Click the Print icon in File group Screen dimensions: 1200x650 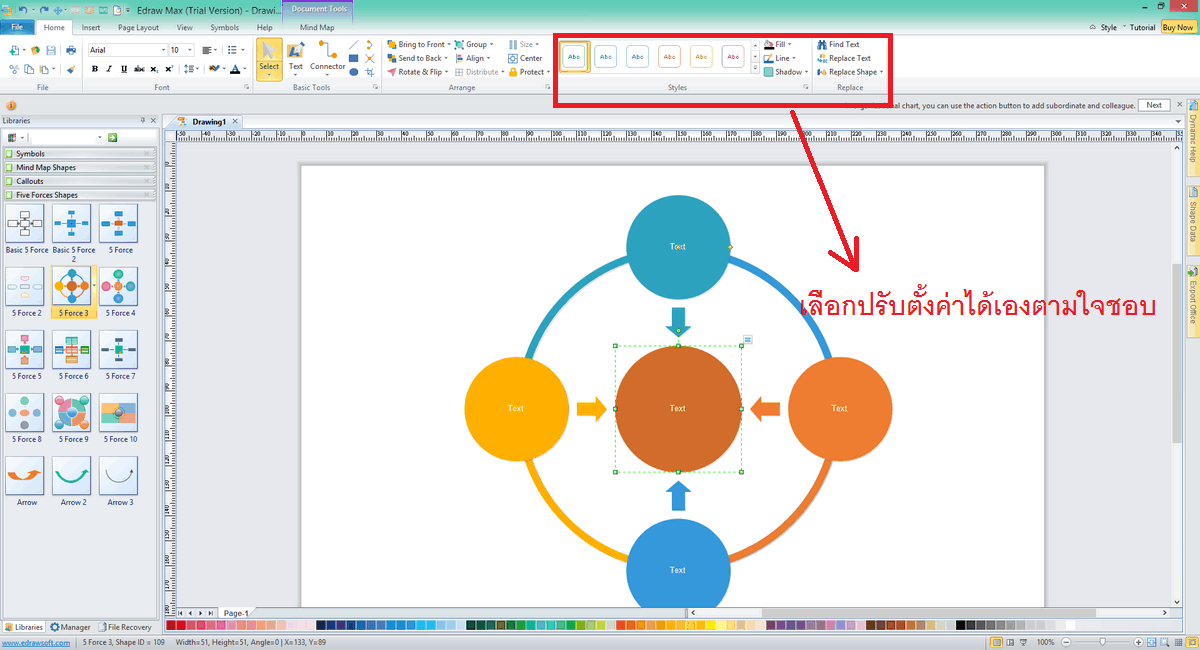[x=71, y=50]
